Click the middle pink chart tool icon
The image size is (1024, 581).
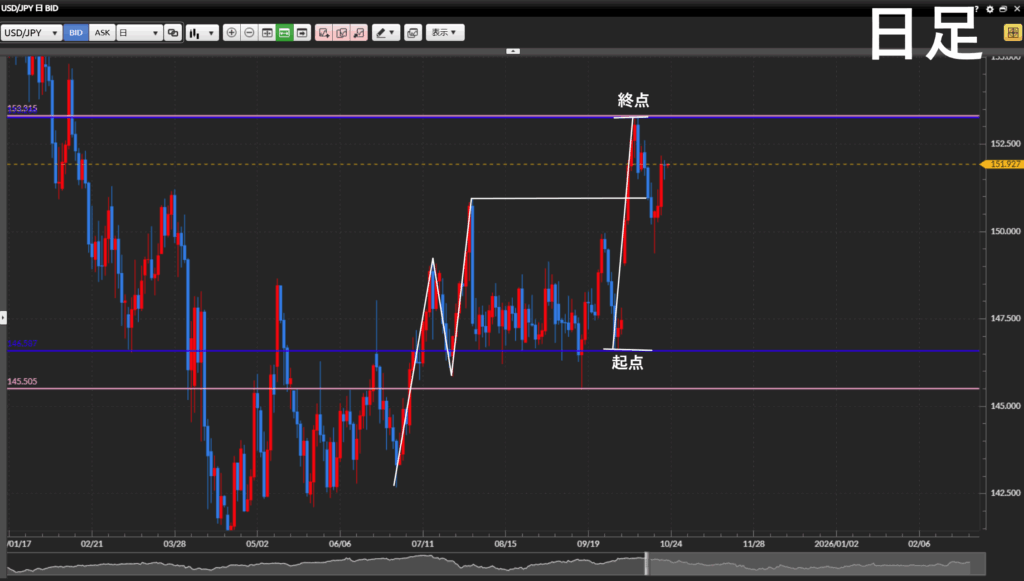coord(341,32)
